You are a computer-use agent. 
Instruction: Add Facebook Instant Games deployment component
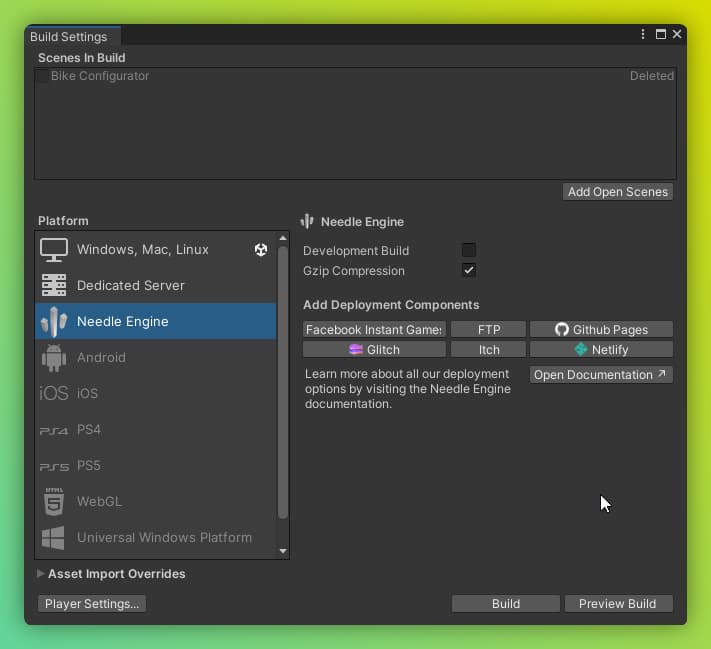pos(374,329)
